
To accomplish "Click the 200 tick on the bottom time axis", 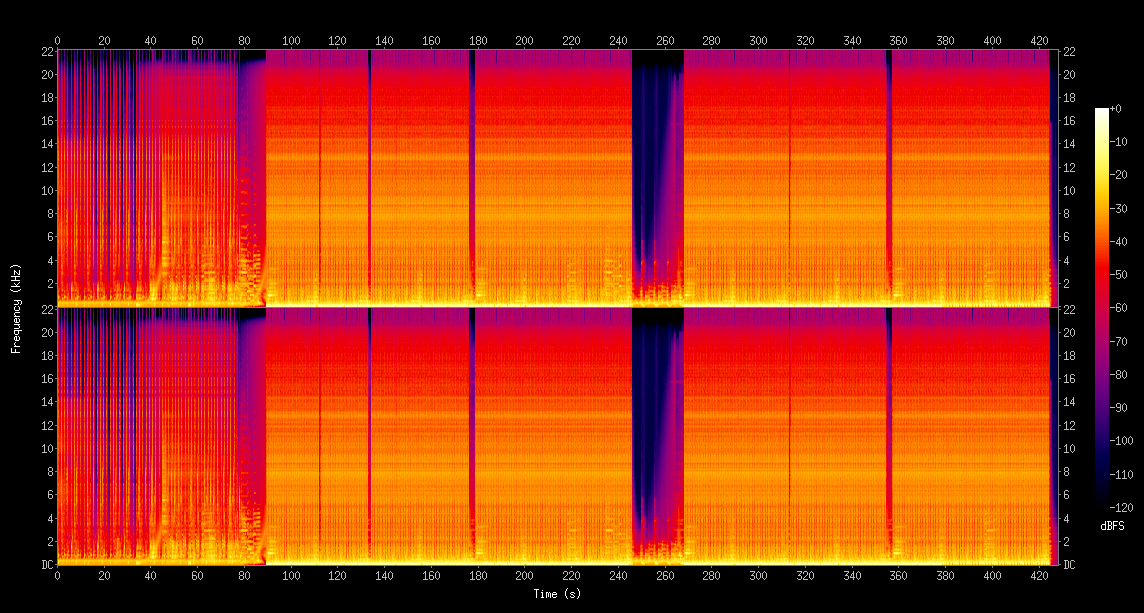I will coord(524,575).
